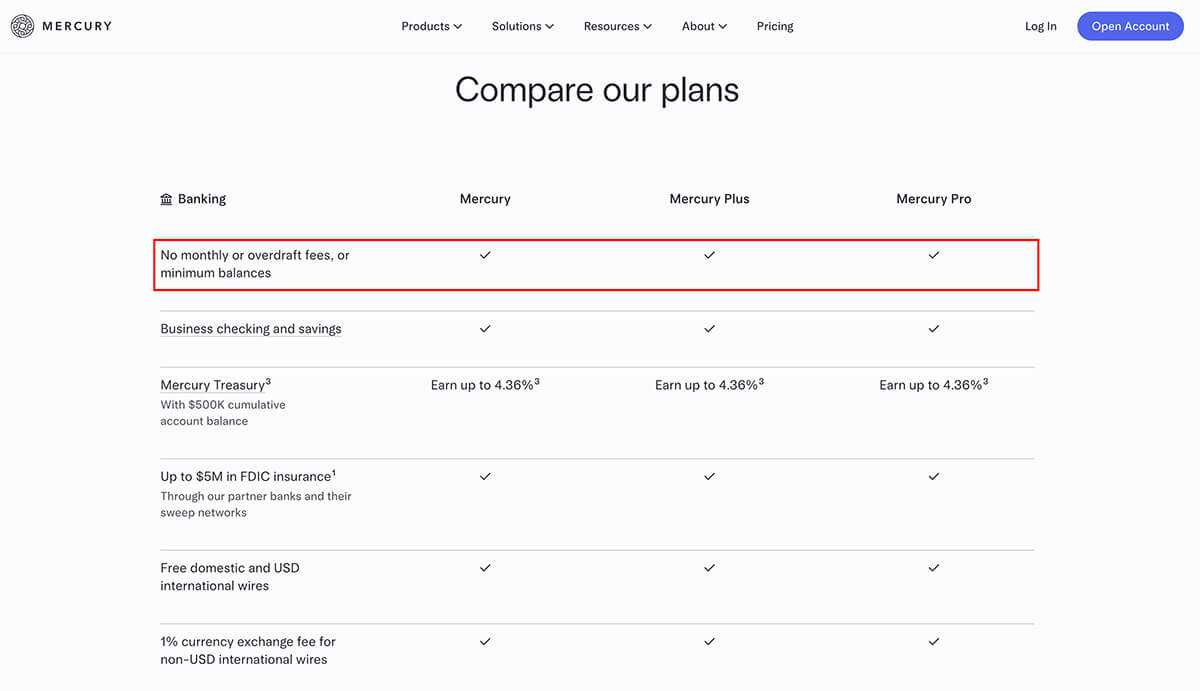
Task: Open the Solutions dropdown menu
Action: tap(522, 26)
